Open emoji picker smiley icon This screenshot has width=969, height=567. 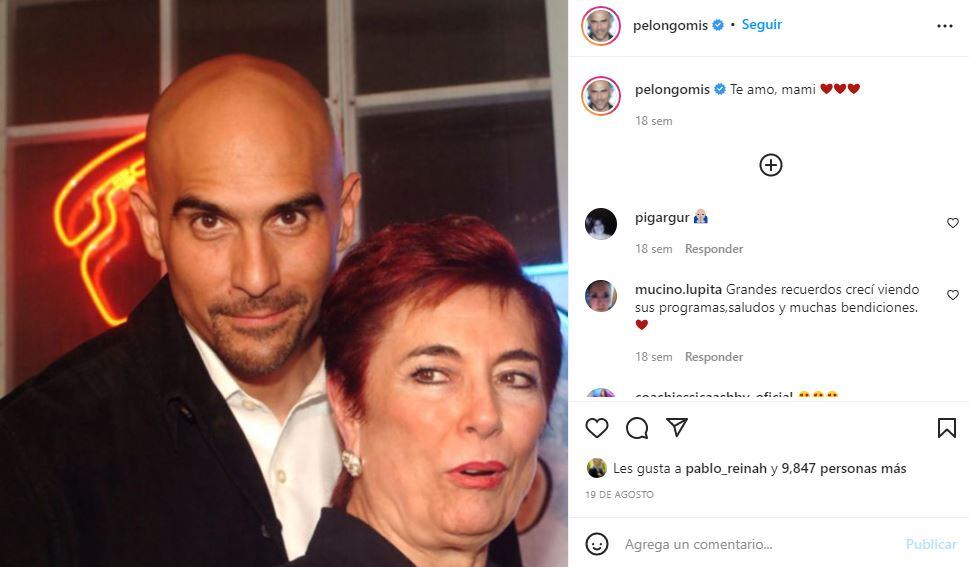(597, 544)
